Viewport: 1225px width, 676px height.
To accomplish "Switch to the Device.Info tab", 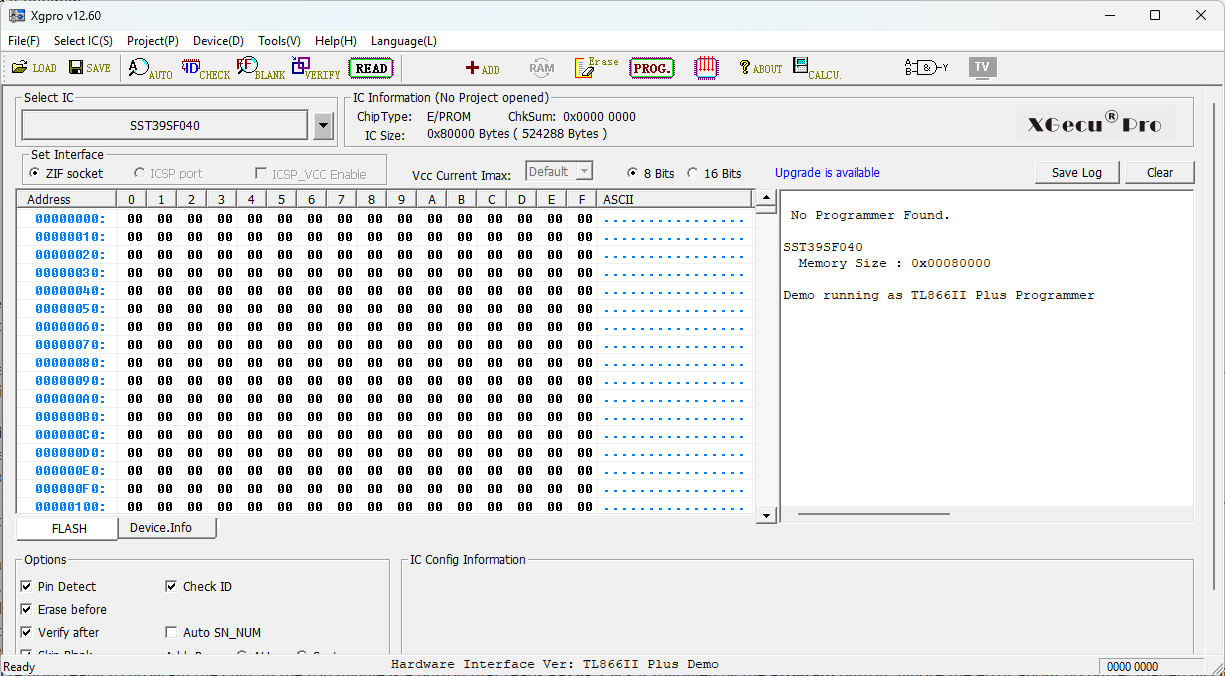I will pyautogui.click(x=161, y=528).
